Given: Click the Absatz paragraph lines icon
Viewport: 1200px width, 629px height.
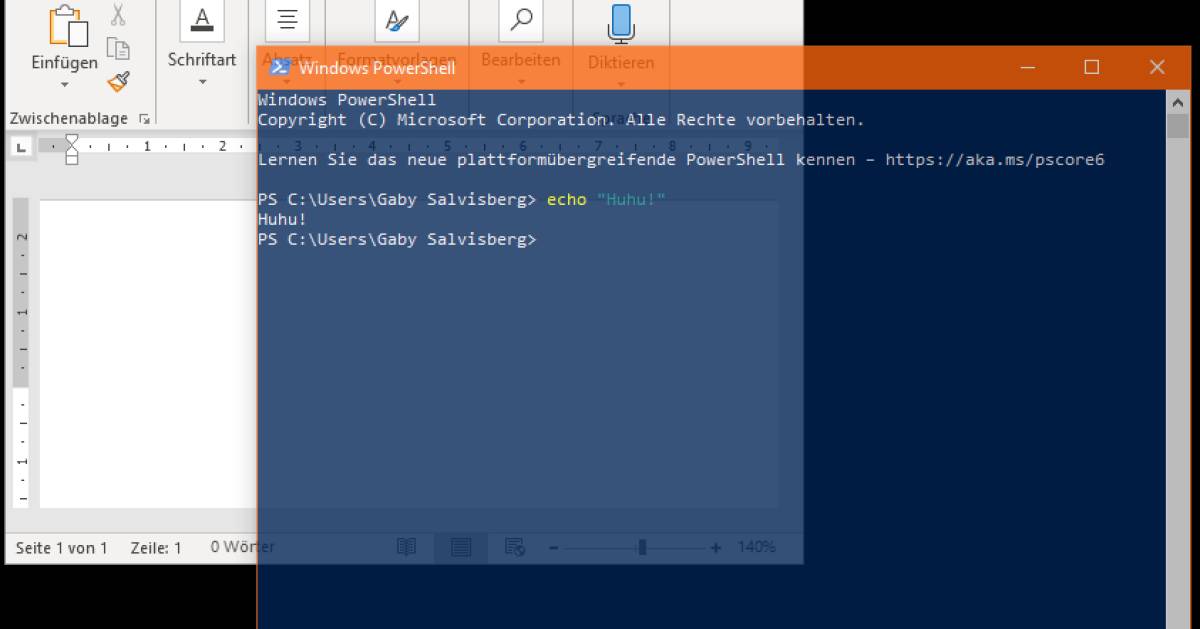Looking at the screenshot, I should click(x=287, y=18).
